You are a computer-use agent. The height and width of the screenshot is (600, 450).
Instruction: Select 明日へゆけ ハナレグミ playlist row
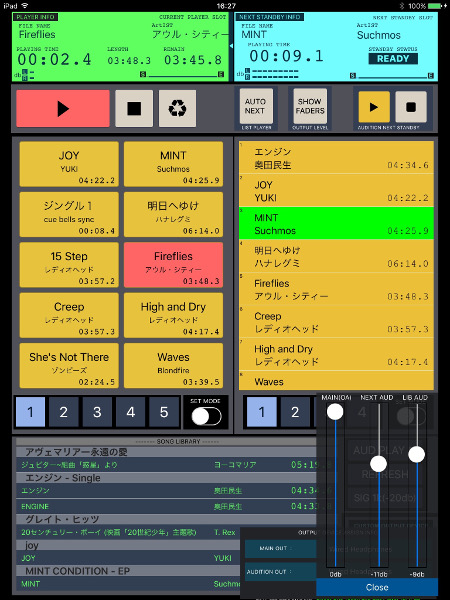pos(336,256)
